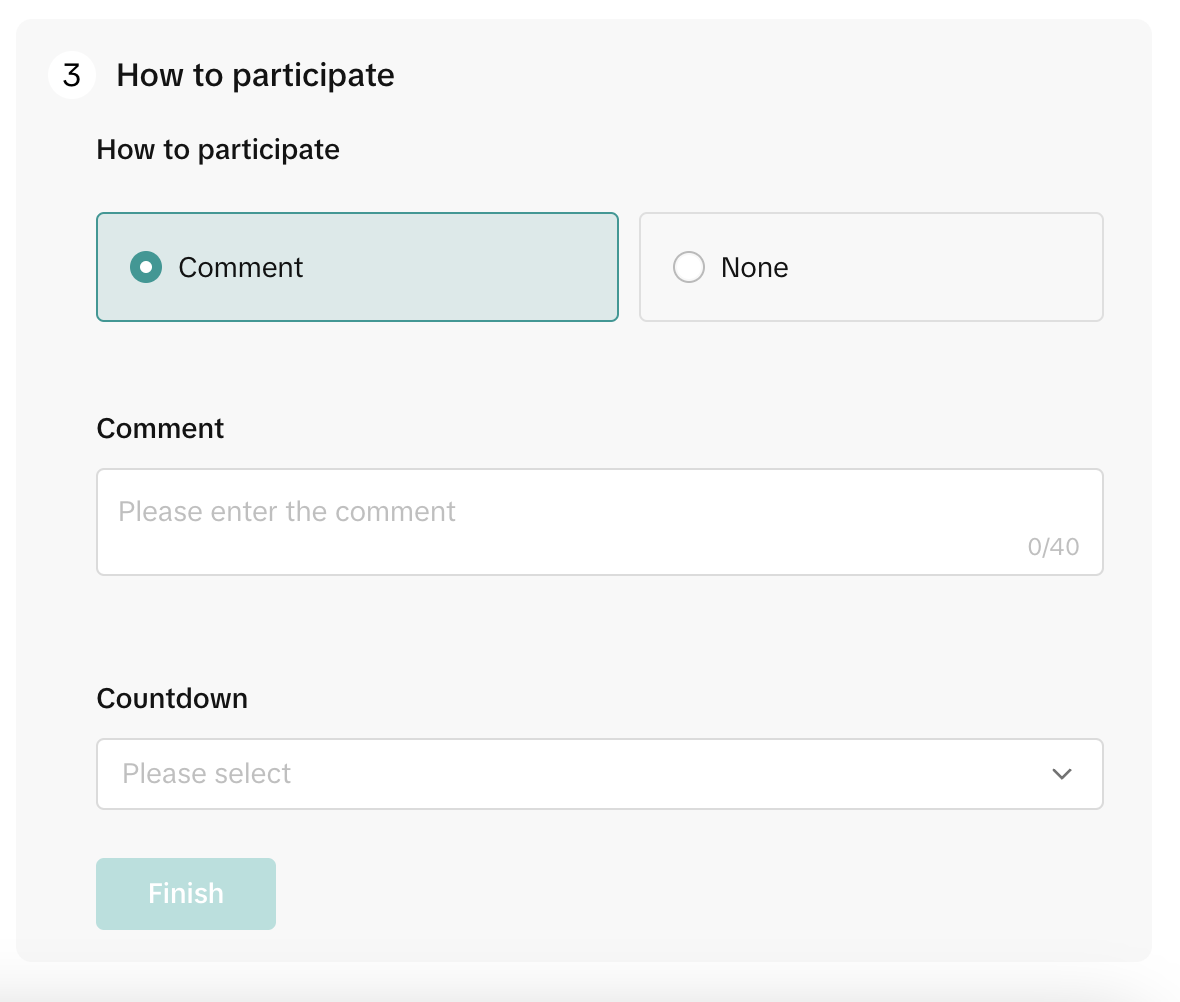Click the teal dot inside Comment radio
This screenshot has width=1180, height=1002.
click(x=146, y=267)
